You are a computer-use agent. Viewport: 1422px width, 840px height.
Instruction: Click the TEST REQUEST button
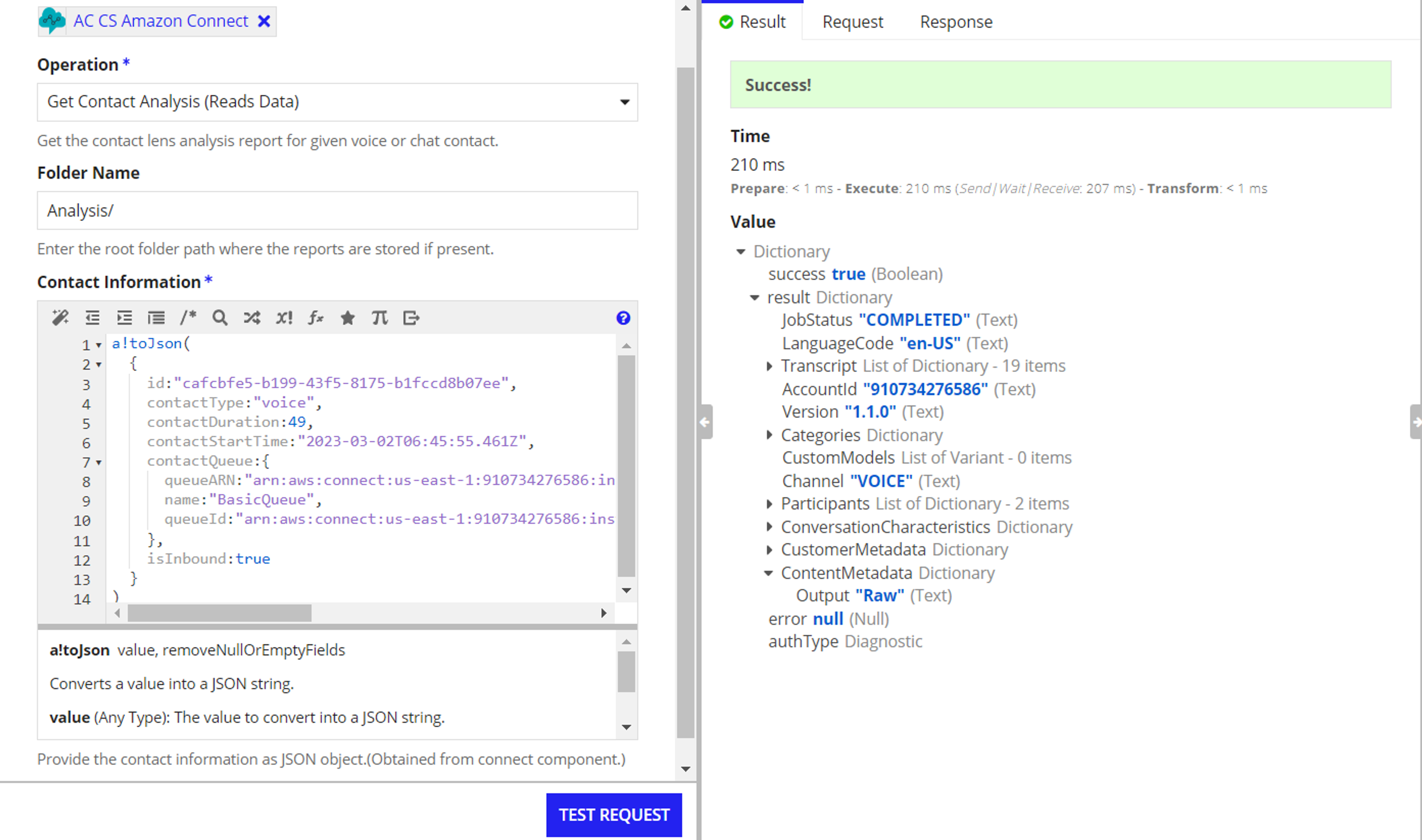click(614, 814)
